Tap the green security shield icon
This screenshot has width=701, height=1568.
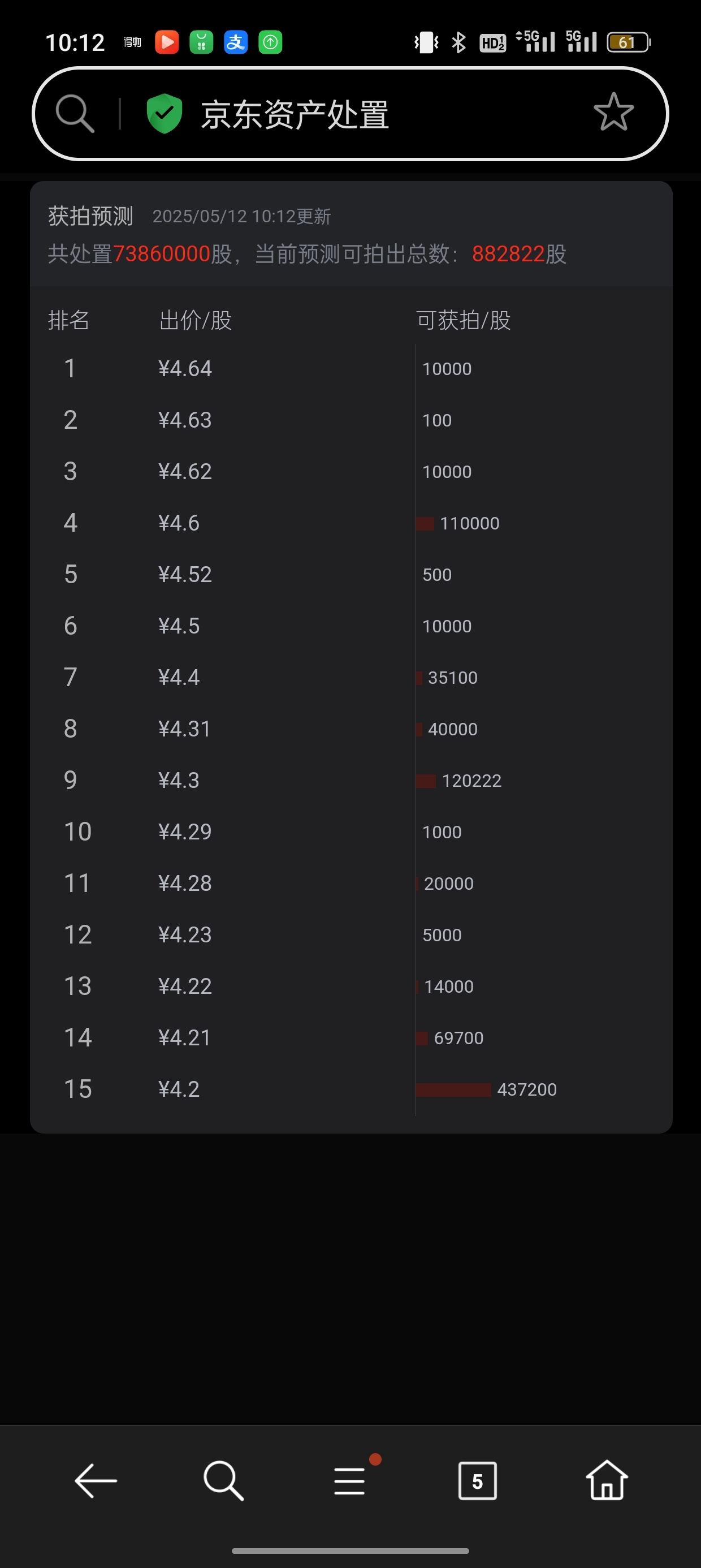pos(165,113)
